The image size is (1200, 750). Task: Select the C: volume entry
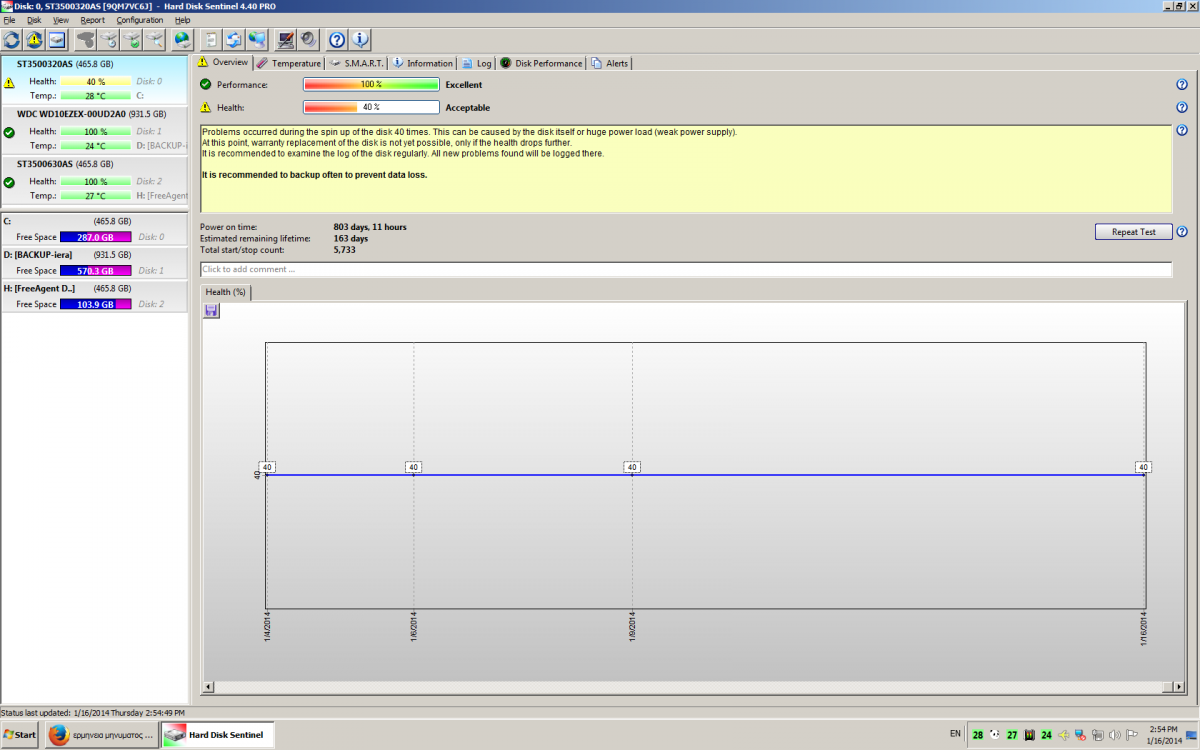pyautogui.click(x=94, y=229)
